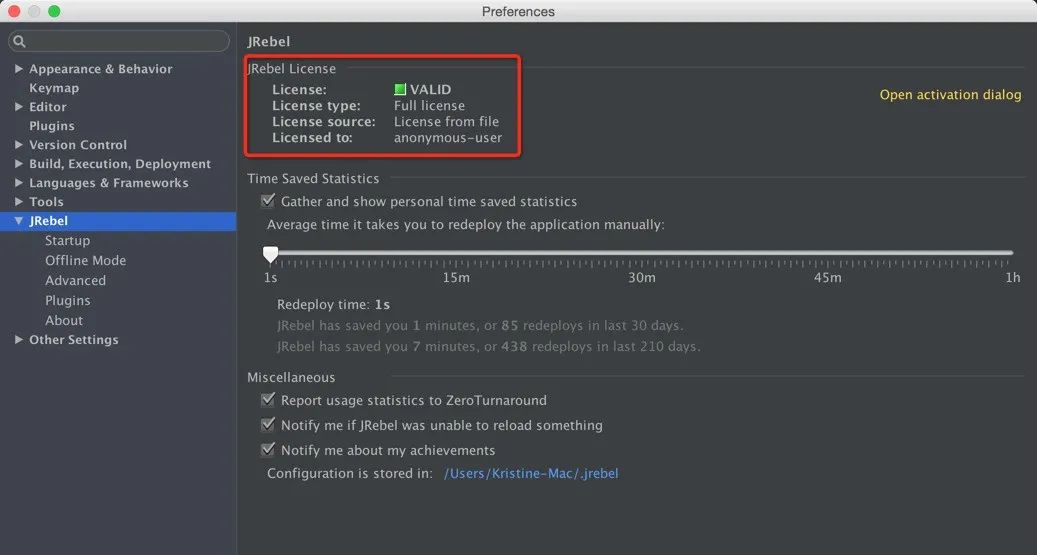Viewport: 1037px width, 555px height.
Task: Select the JRebel settings item
Action: [x=118, y=221]
